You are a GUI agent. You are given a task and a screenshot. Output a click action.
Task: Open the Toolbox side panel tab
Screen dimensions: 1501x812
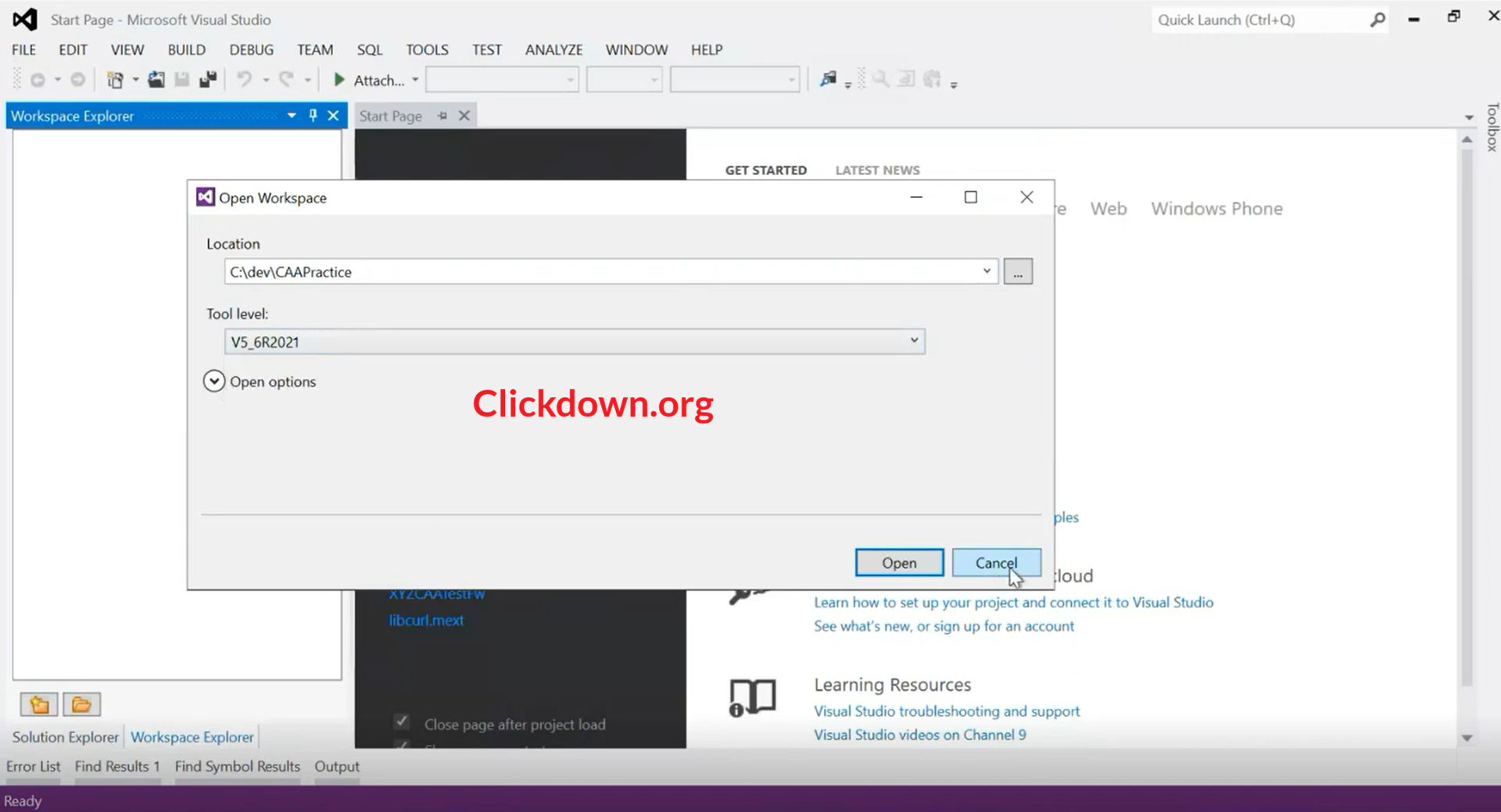pyautogui.click(x=1492, y=127)
